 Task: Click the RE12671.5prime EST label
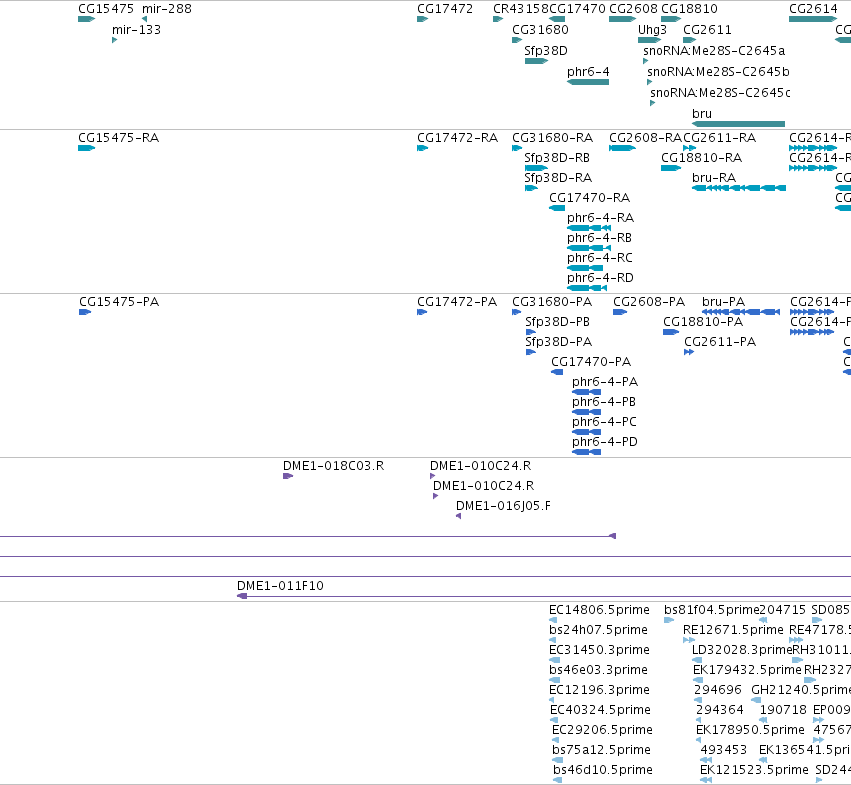(733, 630)
